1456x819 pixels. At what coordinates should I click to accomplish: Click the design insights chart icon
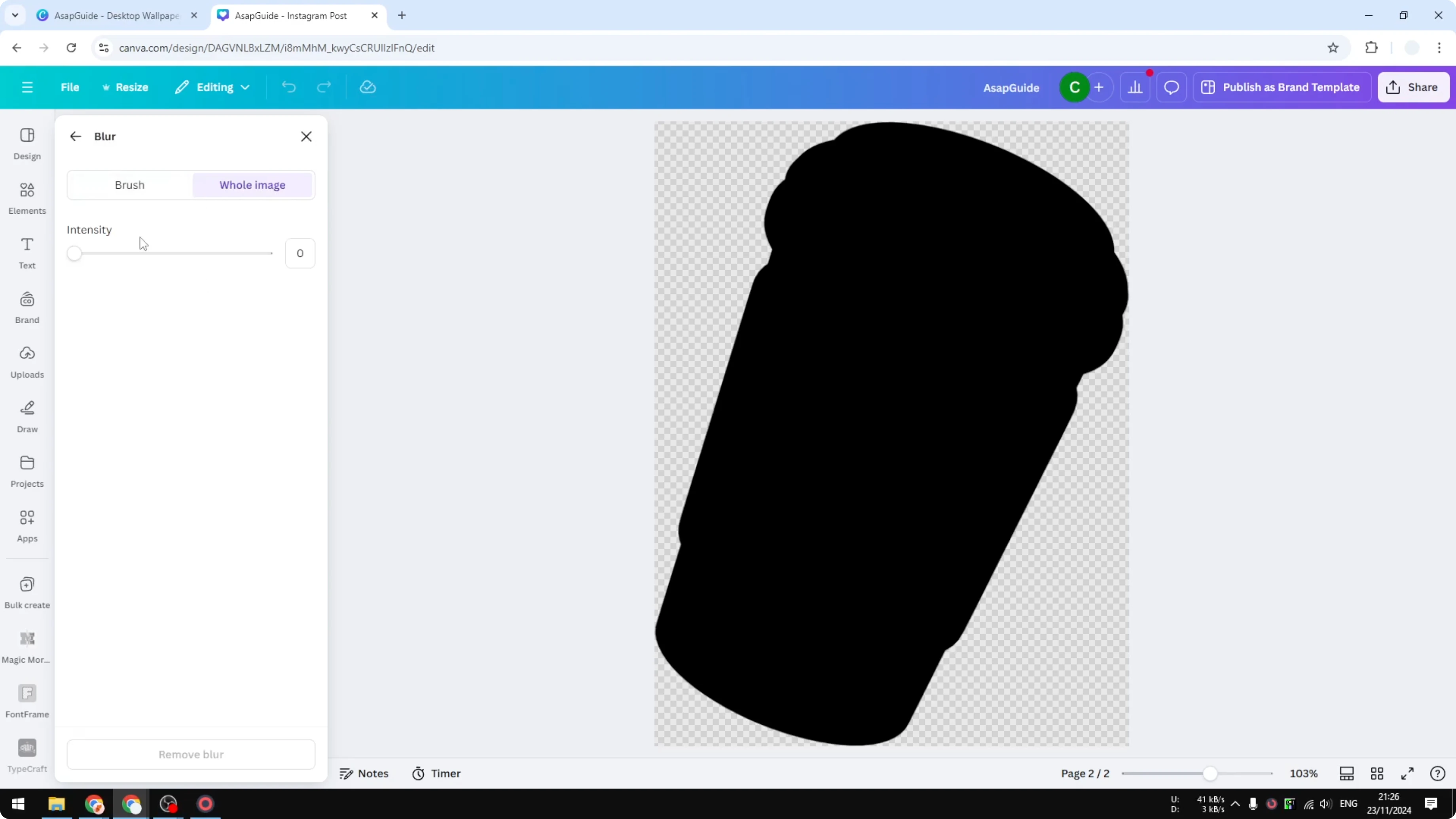(x=1136, y=87)
